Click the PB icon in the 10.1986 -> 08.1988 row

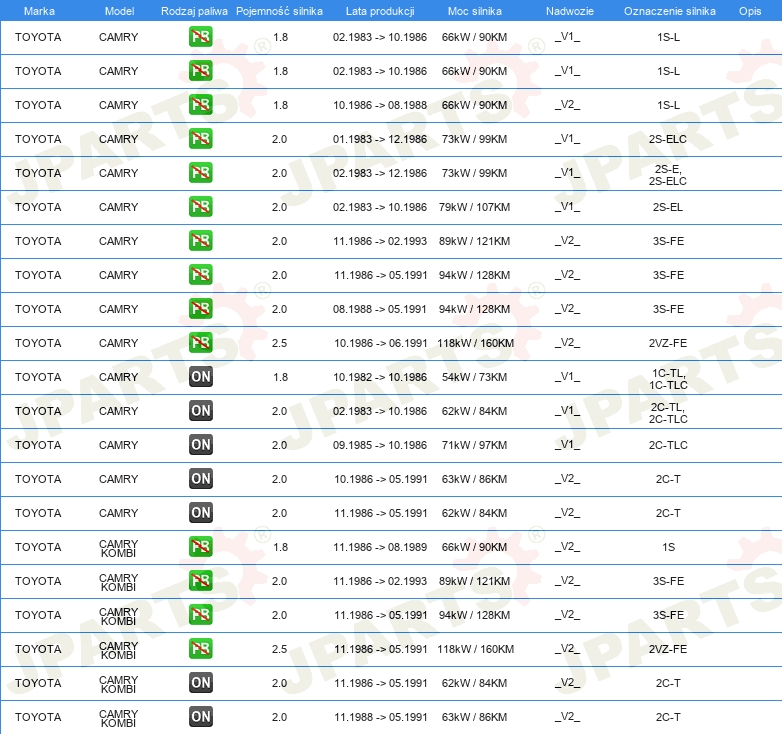click(201, 105)
